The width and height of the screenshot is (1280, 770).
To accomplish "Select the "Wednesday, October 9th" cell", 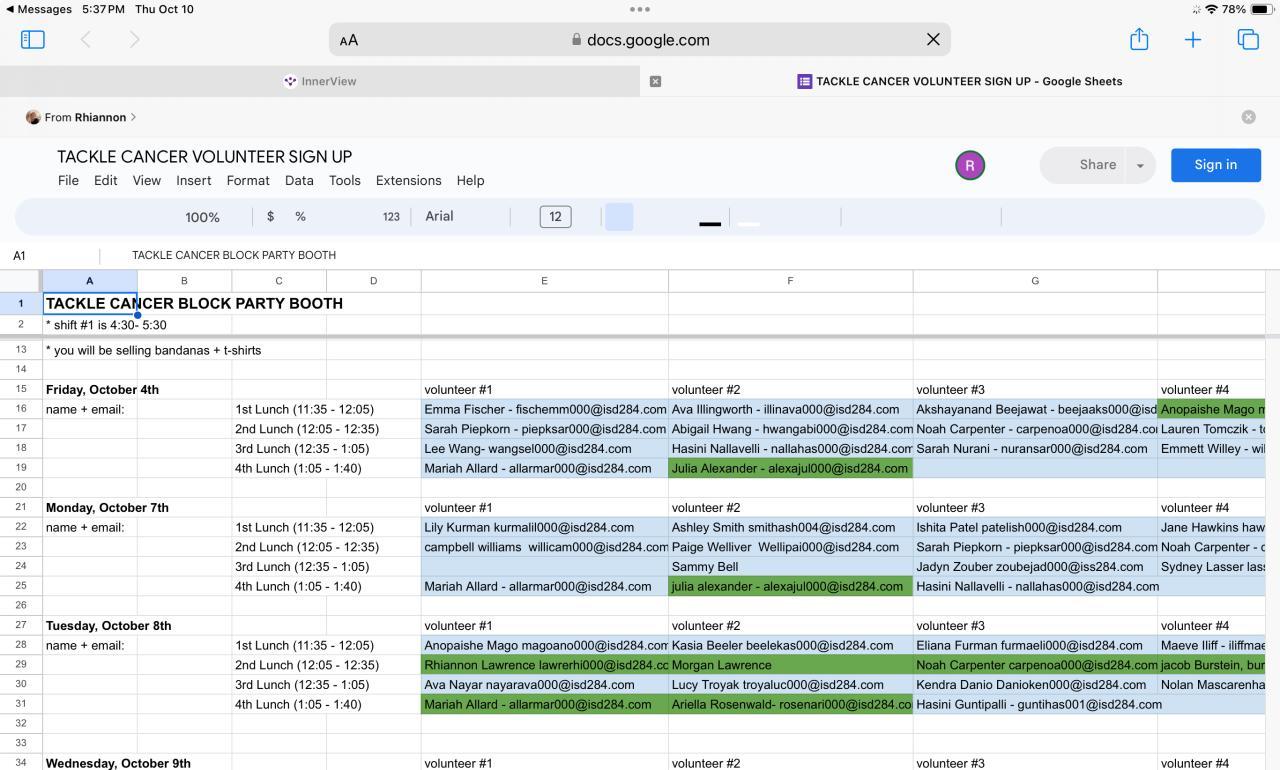I will coord(89,763).
